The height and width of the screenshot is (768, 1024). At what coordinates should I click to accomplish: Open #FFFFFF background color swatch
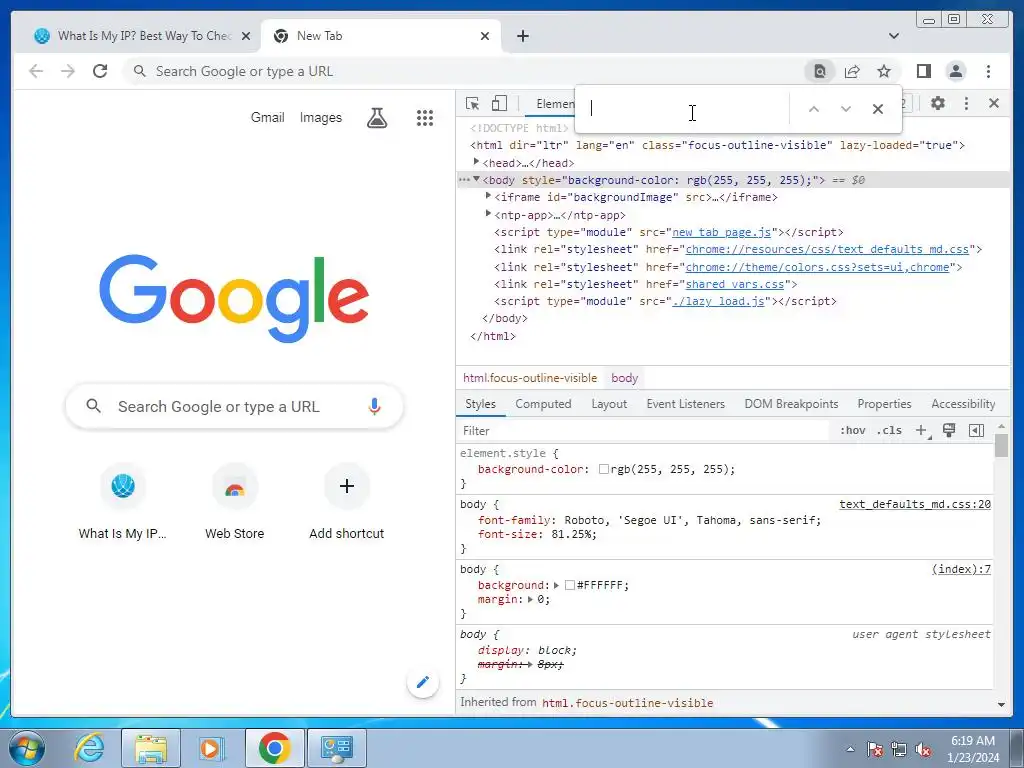click(570, 585)
